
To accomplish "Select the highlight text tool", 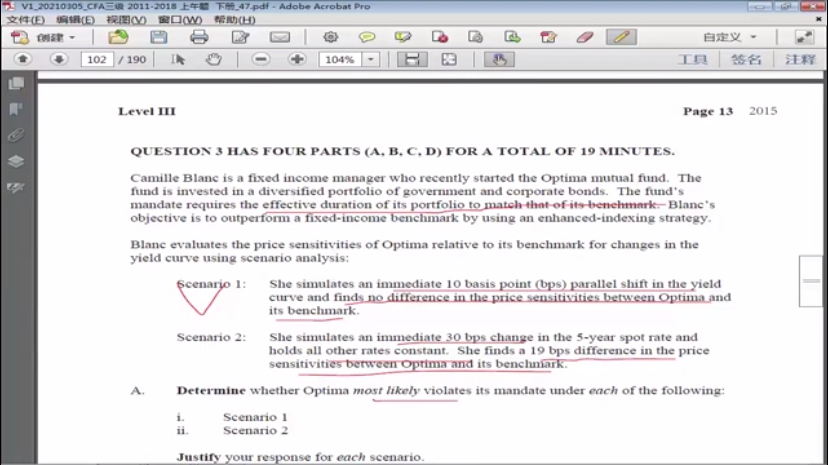I will pos(403,37).
